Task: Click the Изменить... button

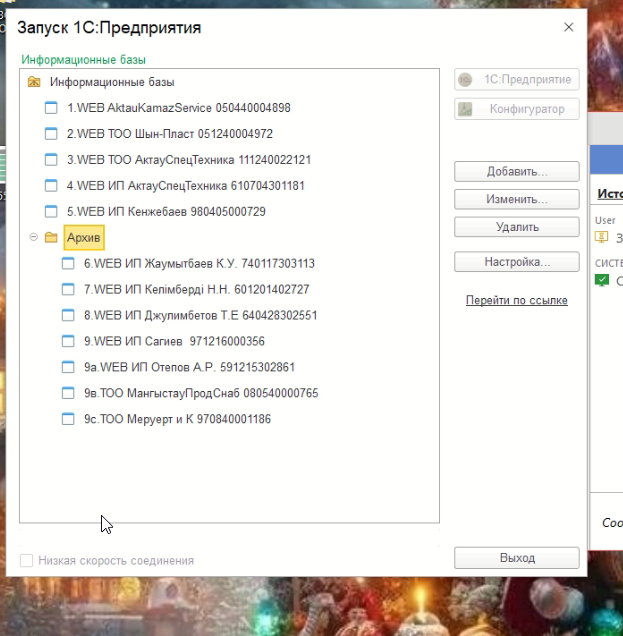Action: pos(517,199)
